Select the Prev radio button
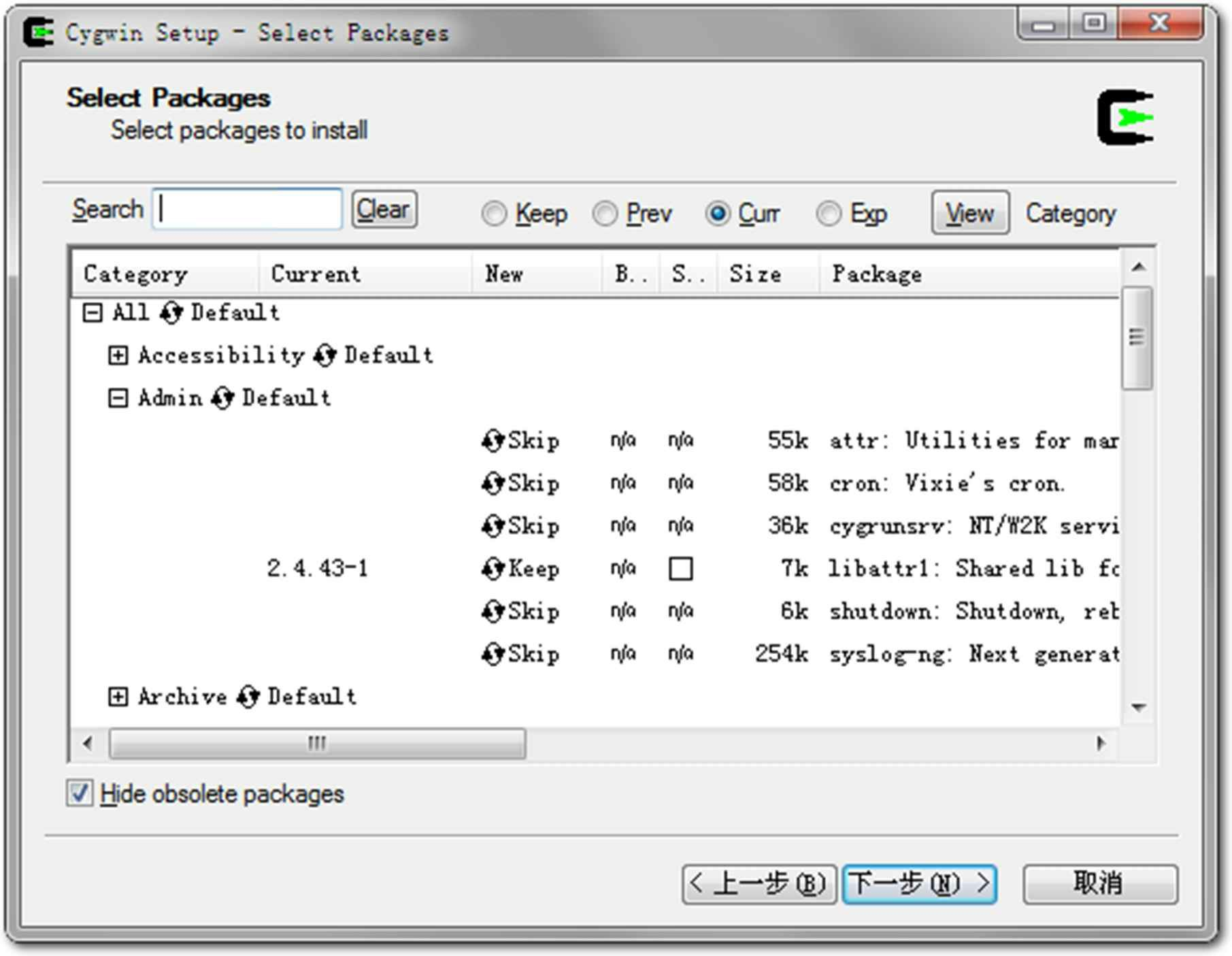The height and width of the screenshot is (956, 1232). 605,214
